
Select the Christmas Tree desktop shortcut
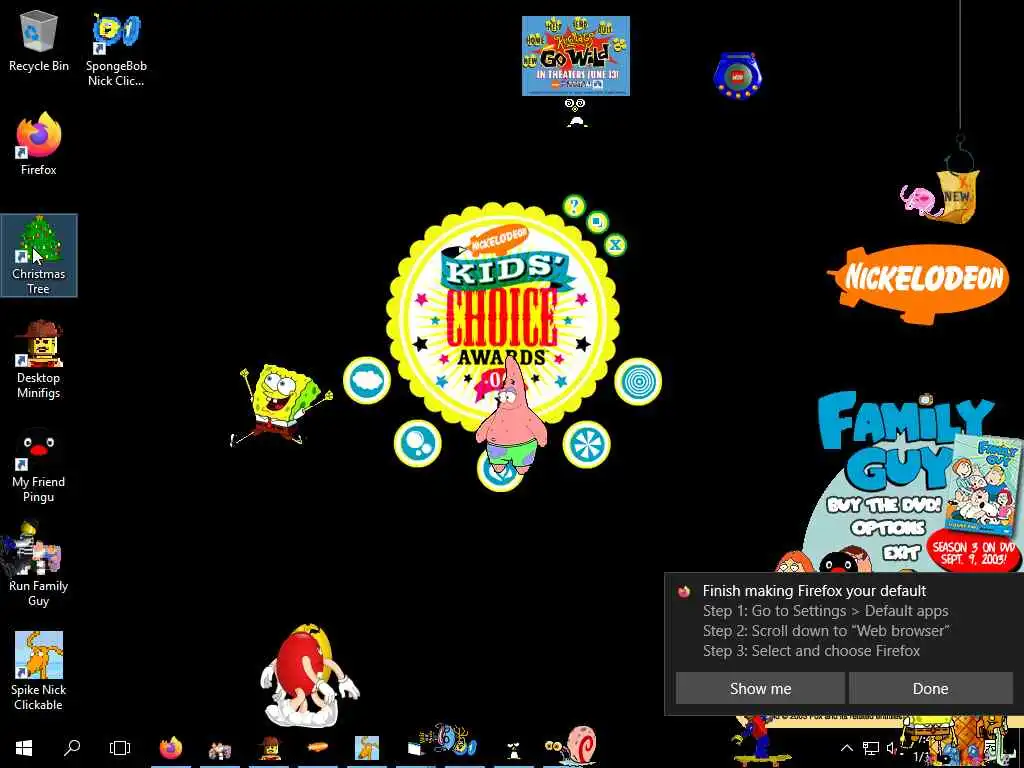click(39, 255)
